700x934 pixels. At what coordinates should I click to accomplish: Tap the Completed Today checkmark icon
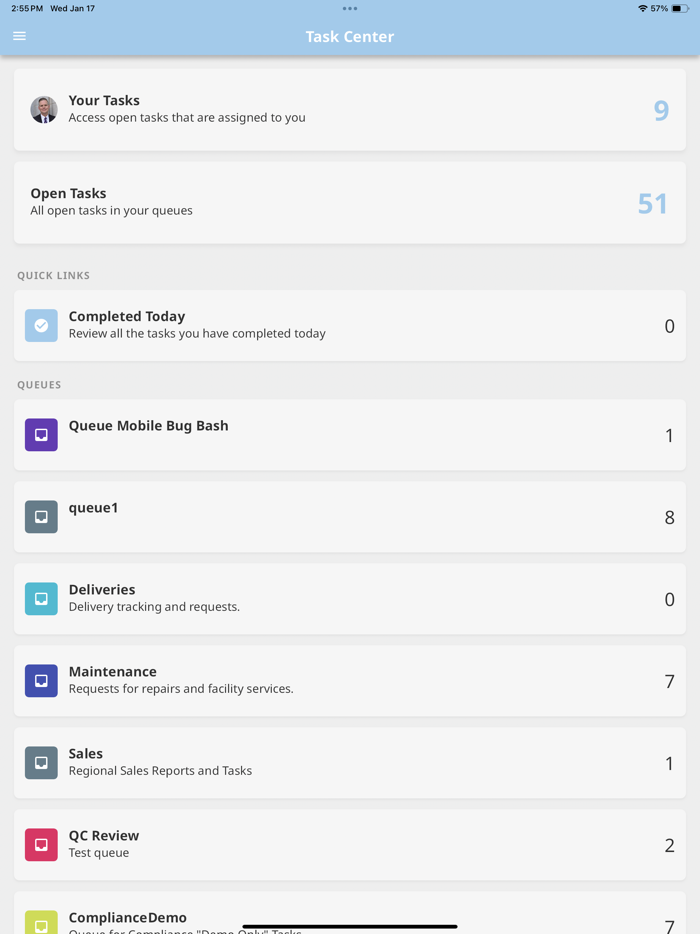(x=40, y=326)
